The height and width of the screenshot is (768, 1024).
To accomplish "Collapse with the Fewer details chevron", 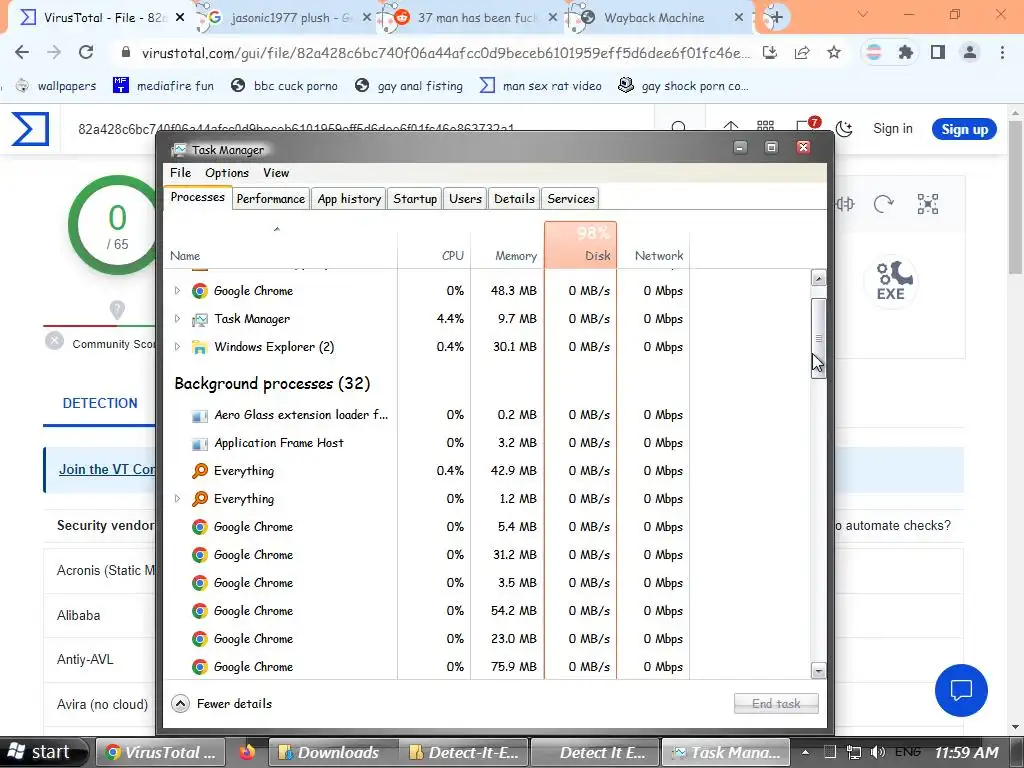I will (x=180, y=703).
